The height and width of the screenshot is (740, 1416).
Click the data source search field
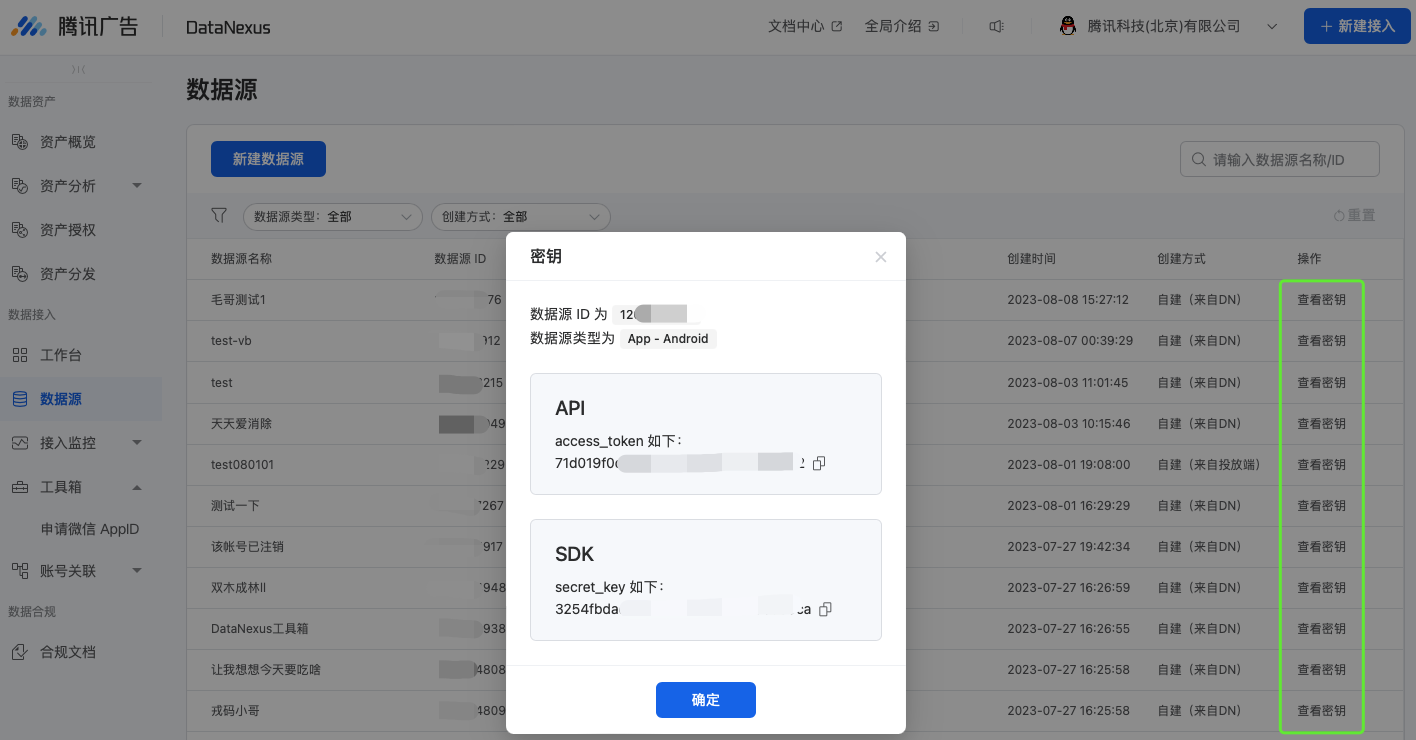coord(1280,159)
